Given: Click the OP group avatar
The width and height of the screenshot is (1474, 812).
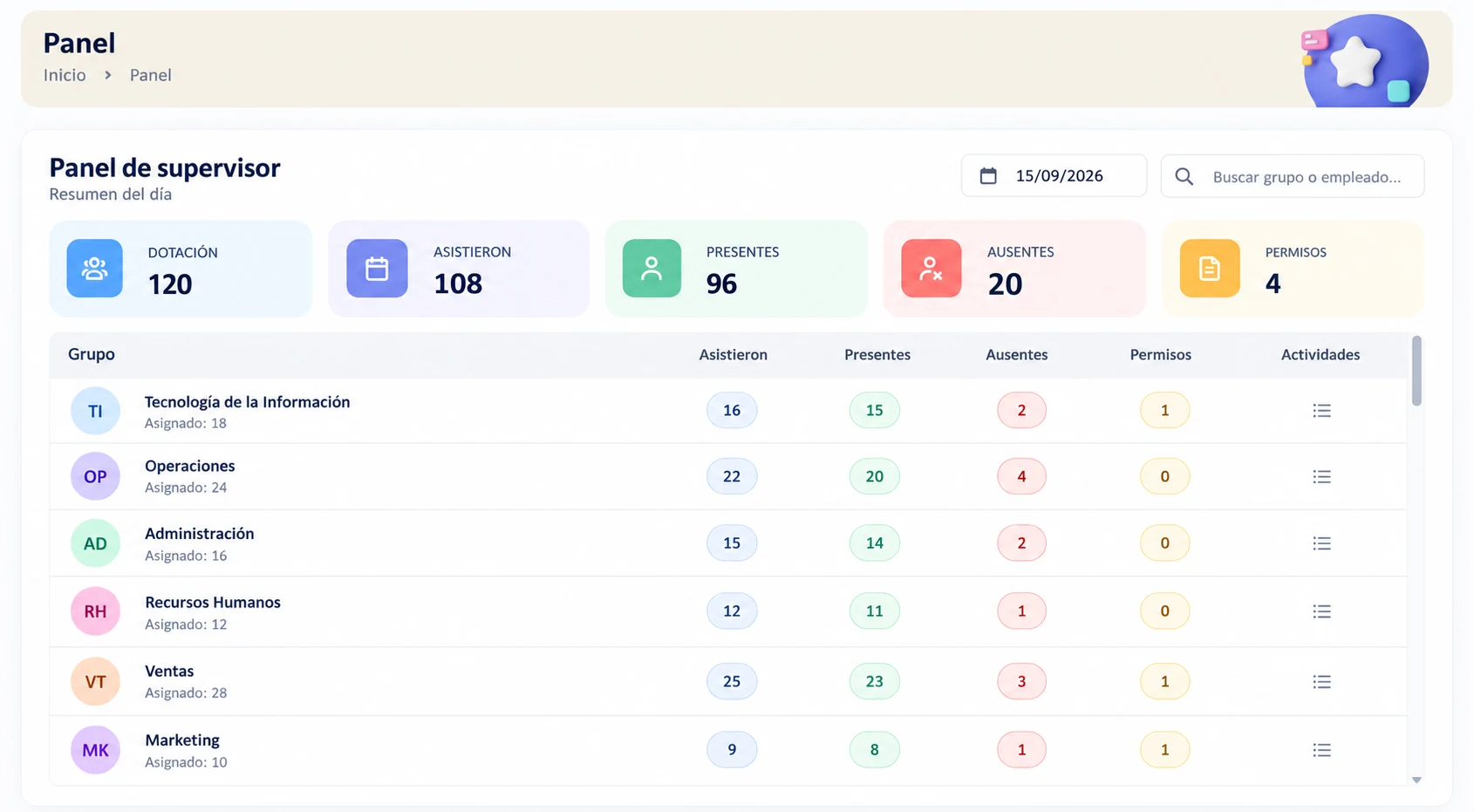Looking at the screenshot, I should (x=95, y=476).
